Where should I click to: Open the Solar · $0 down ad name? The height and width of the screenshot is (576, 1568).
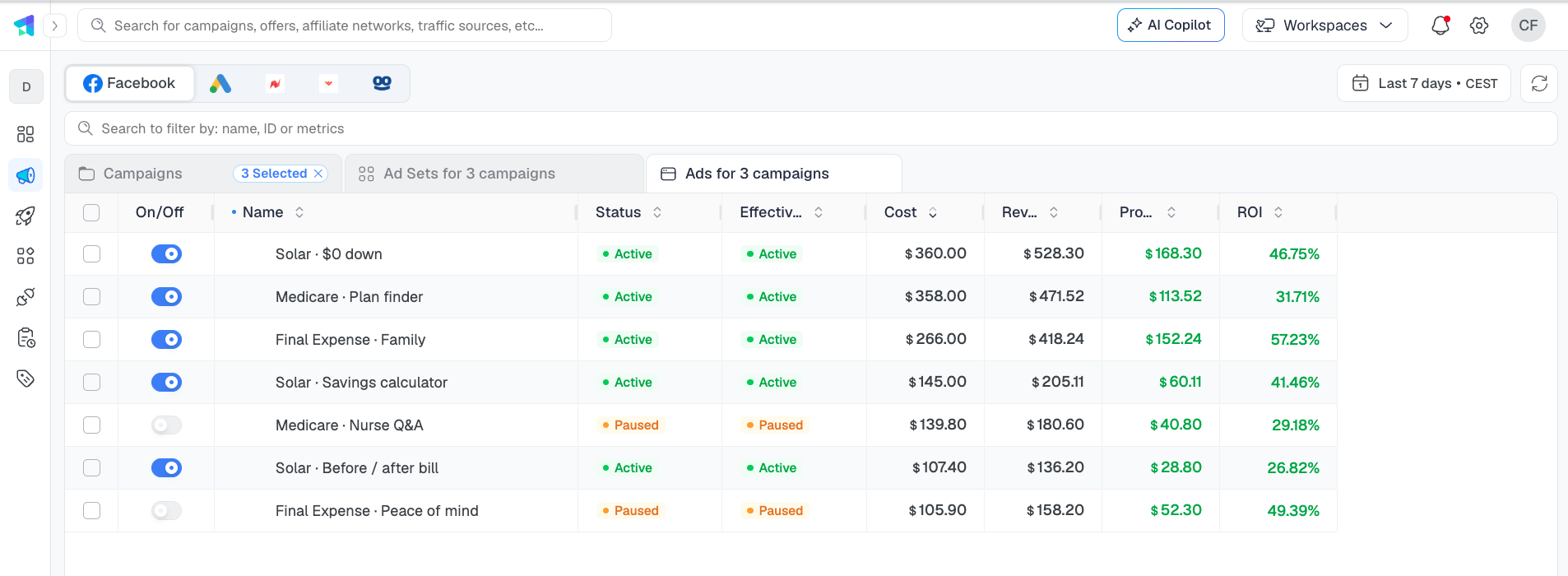[x=329, y=254]
